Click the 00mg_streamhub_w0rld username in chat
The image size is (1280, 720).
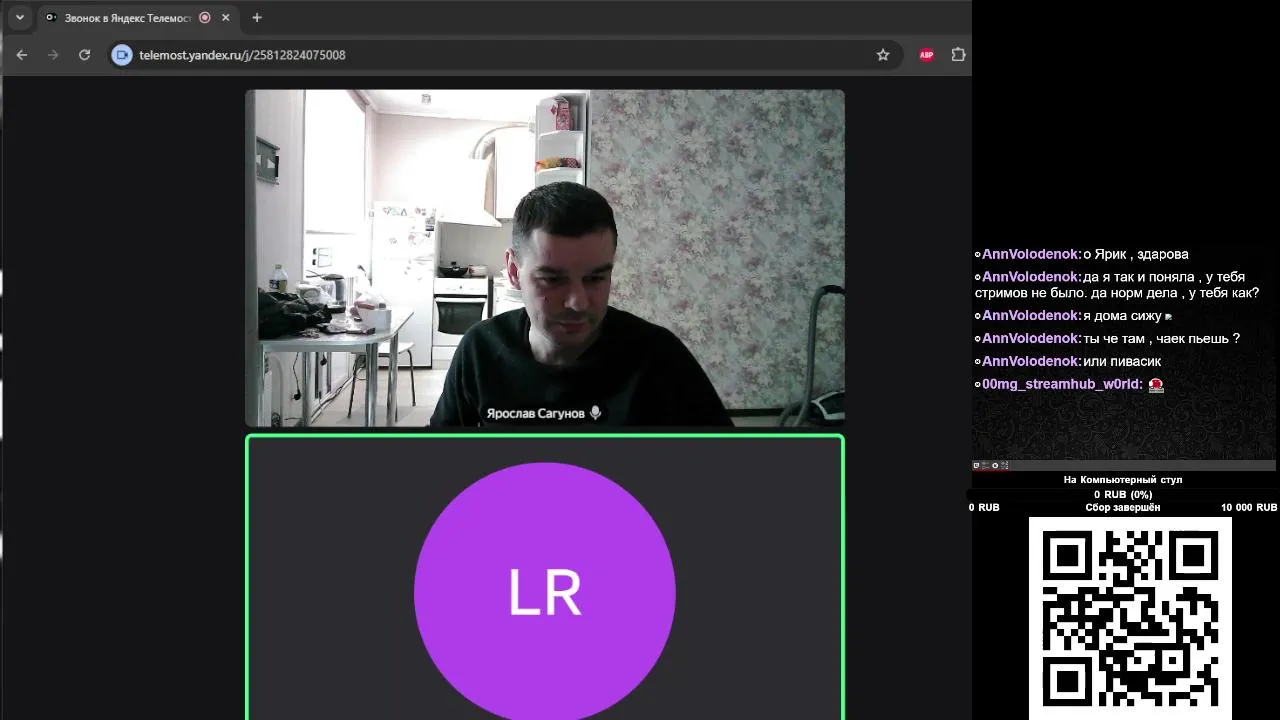tap(1061, 384)
